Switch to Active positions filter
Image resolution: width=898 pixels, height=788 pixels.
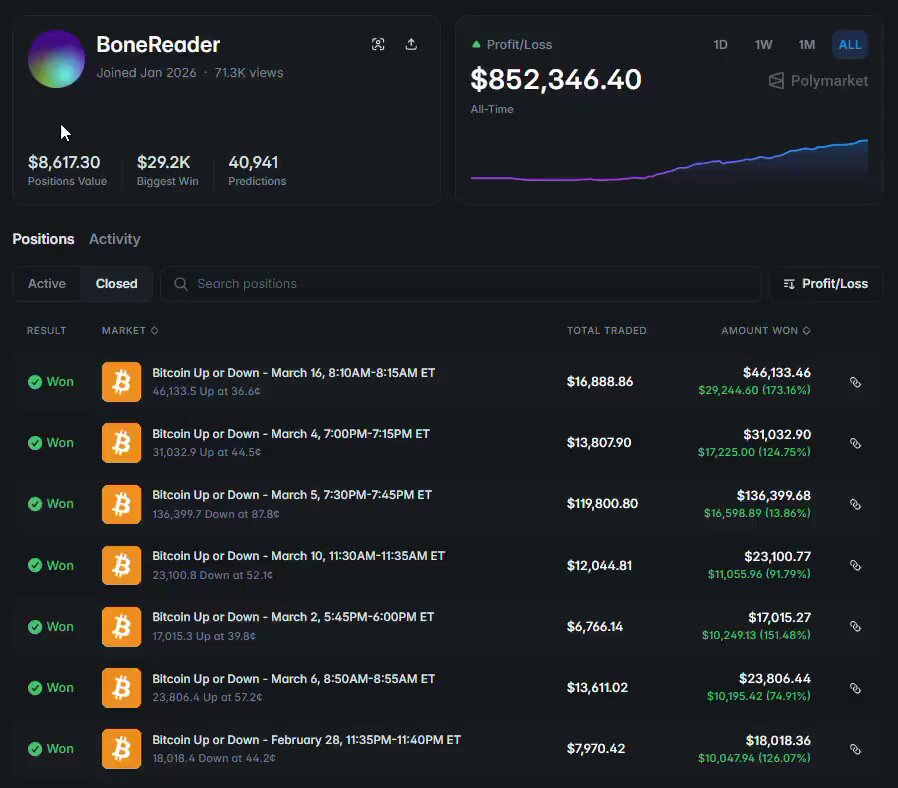(x=47, y=284)
